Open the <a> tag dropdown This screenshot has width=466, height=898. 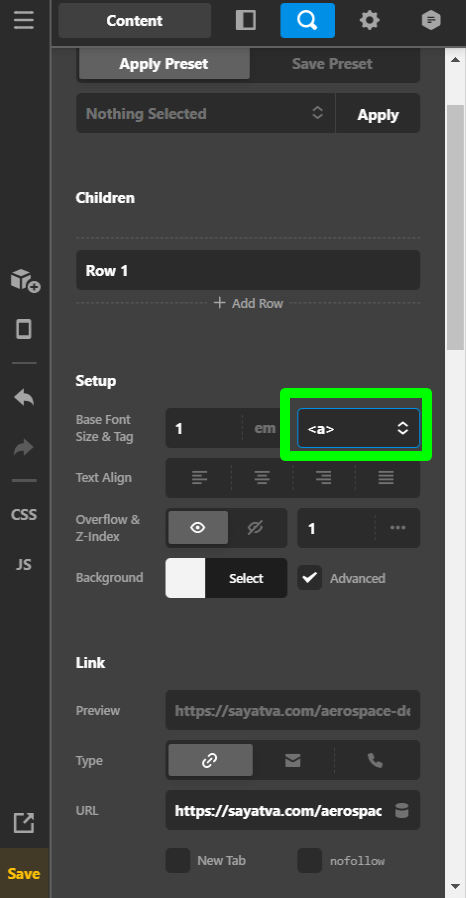(x=358, y=428)
